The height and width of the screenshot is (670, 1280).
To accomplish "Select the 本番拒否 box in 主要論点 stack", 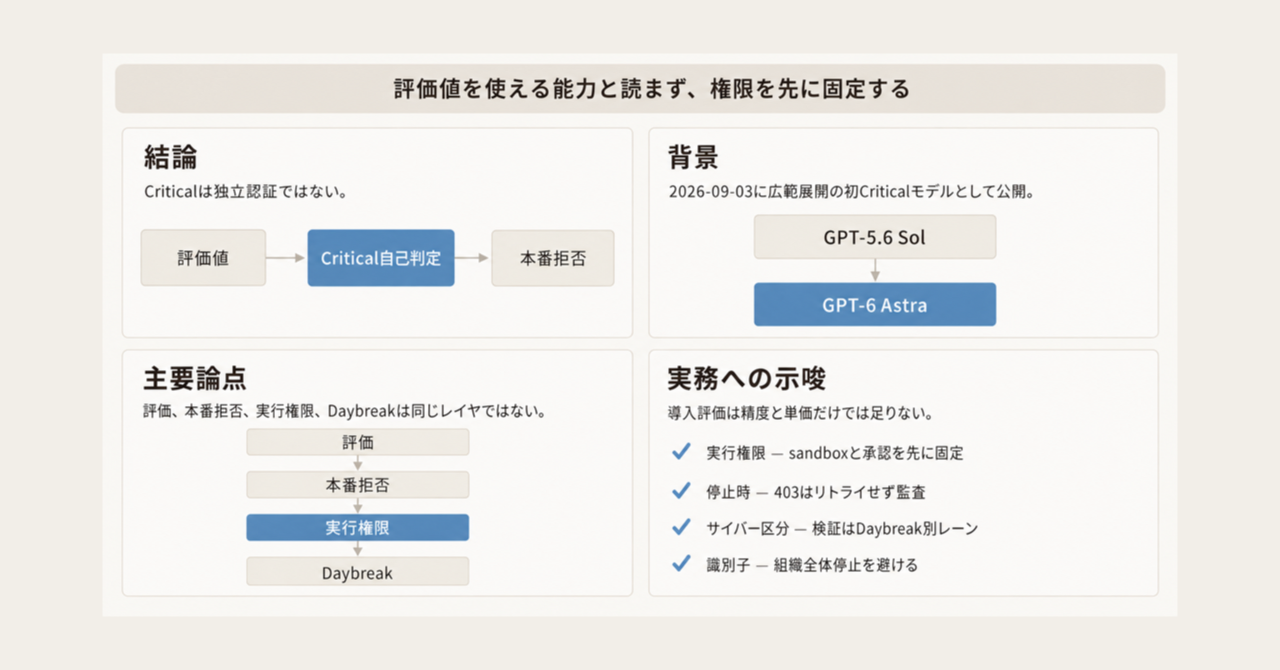I will [358, 485].
